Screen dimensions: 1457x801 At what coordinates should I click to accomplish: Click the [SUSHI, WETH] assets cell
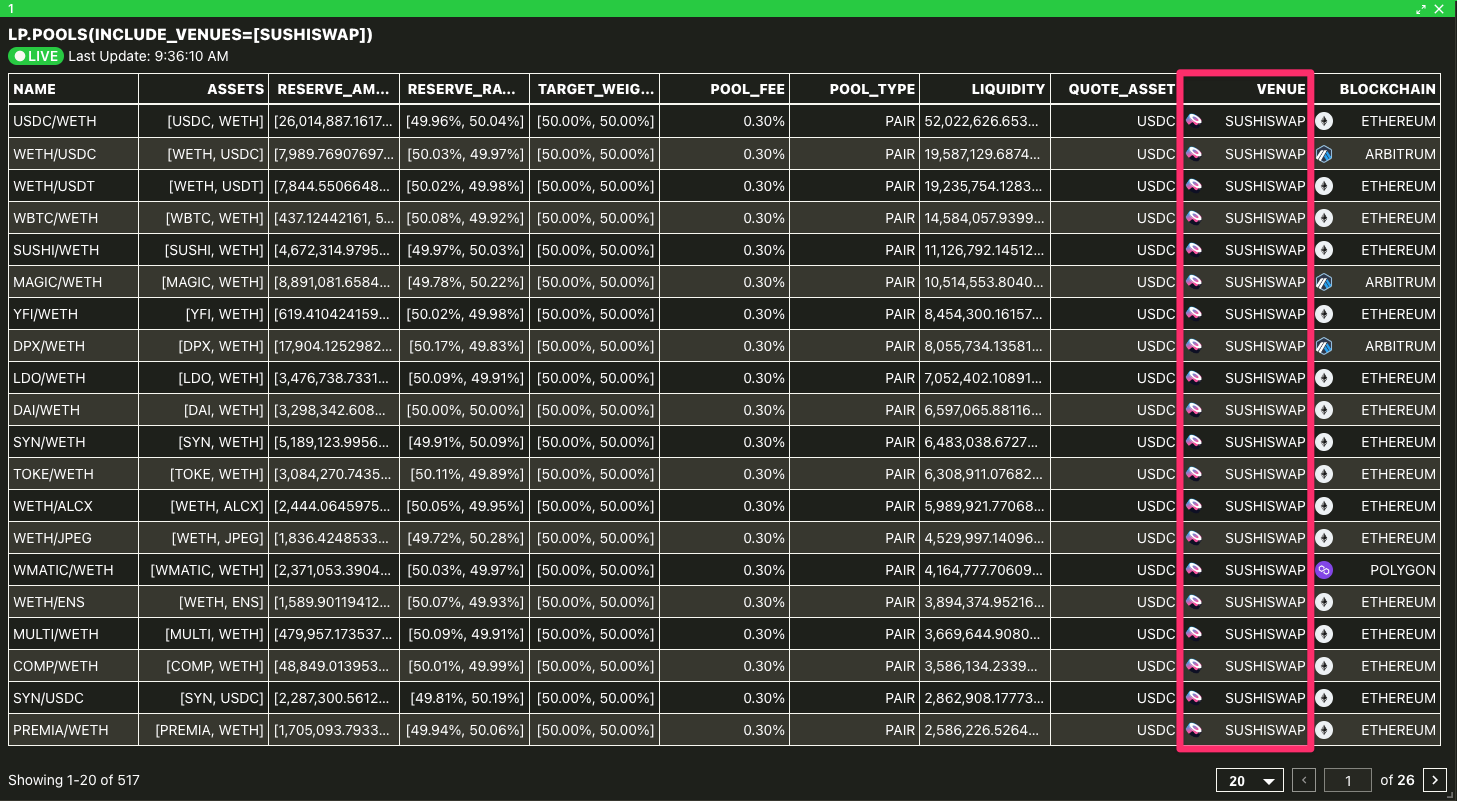pyautogui.click(x=204, y=250)
